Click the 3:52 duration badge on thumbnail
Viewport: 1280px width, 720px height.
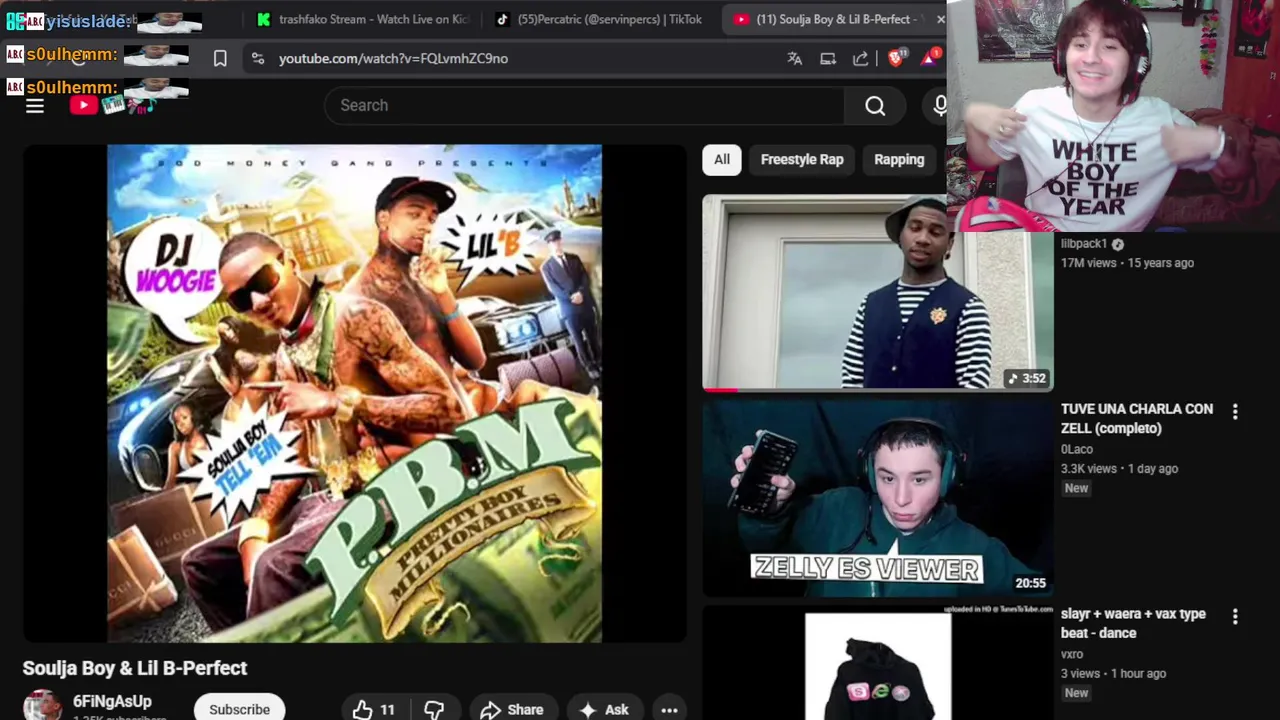1027,378
